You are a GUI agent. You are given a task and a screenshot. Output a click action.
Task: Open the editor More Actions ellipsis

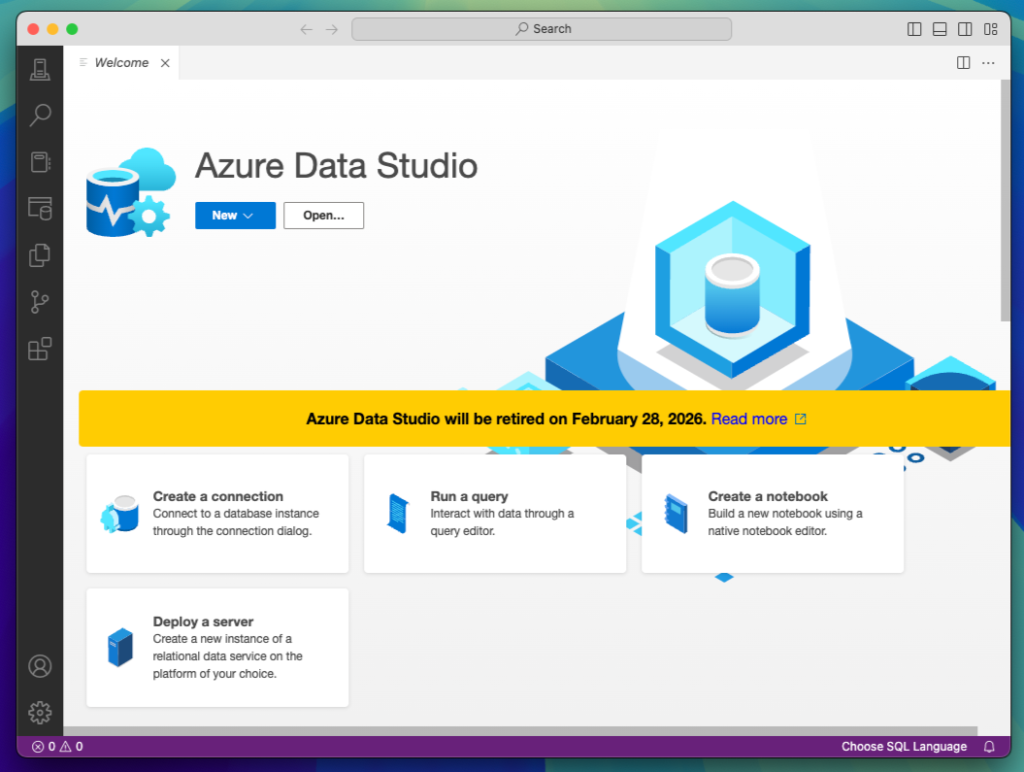click(x=988, y=63)
